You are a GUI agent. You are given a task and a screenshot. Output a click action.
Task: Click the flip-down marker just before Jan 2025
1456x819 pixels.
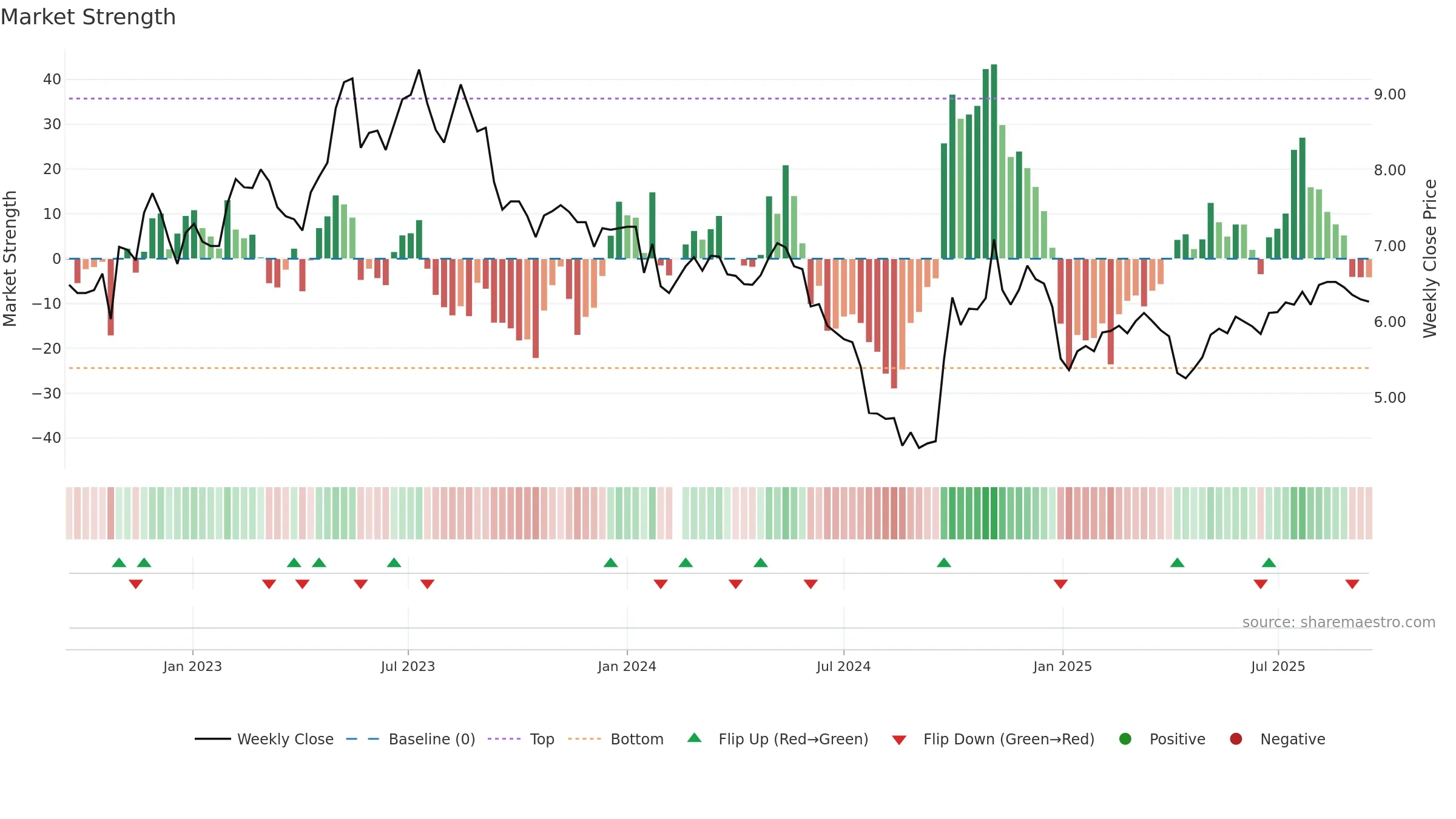(x=1060, y=584)
